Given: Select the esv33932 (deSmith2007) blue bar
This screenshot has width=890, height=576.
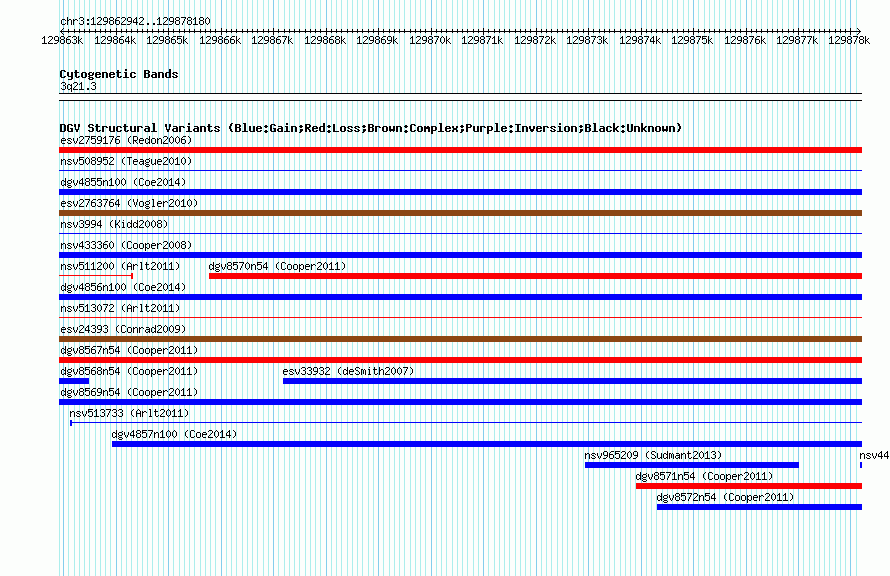Looking at the screenshot, I should [x=572, y=381].
